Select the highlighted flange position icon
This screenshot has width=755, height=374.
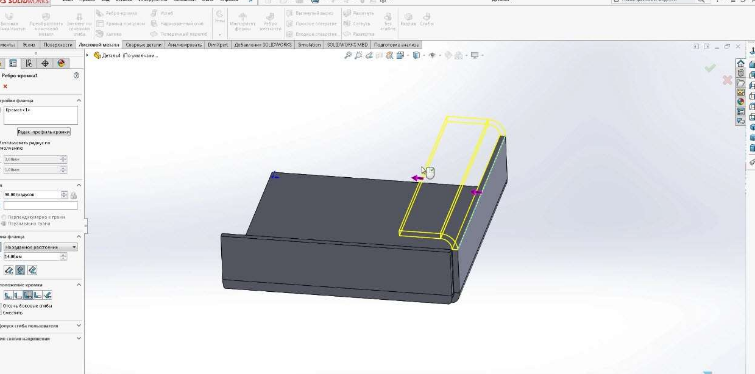pos(28,295)
